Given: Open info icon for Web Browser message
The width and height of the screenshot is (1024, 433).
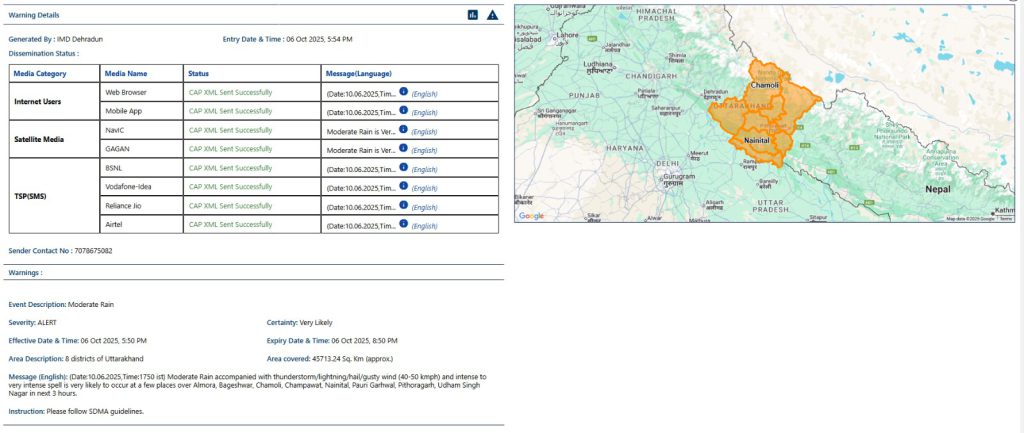Looking at the screenshot, I should point(403,91).
